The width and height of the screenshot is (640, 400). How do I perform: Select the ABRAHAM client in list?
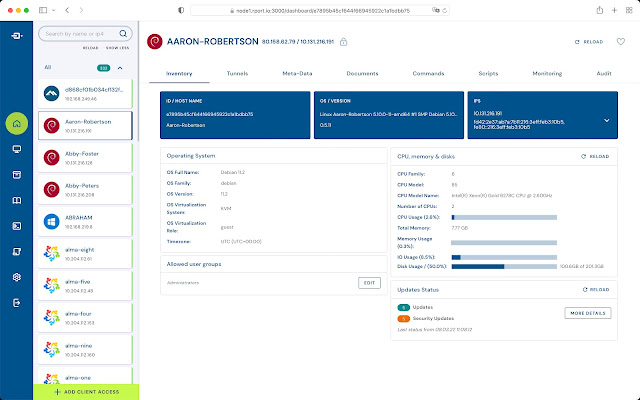coord(85,221)
